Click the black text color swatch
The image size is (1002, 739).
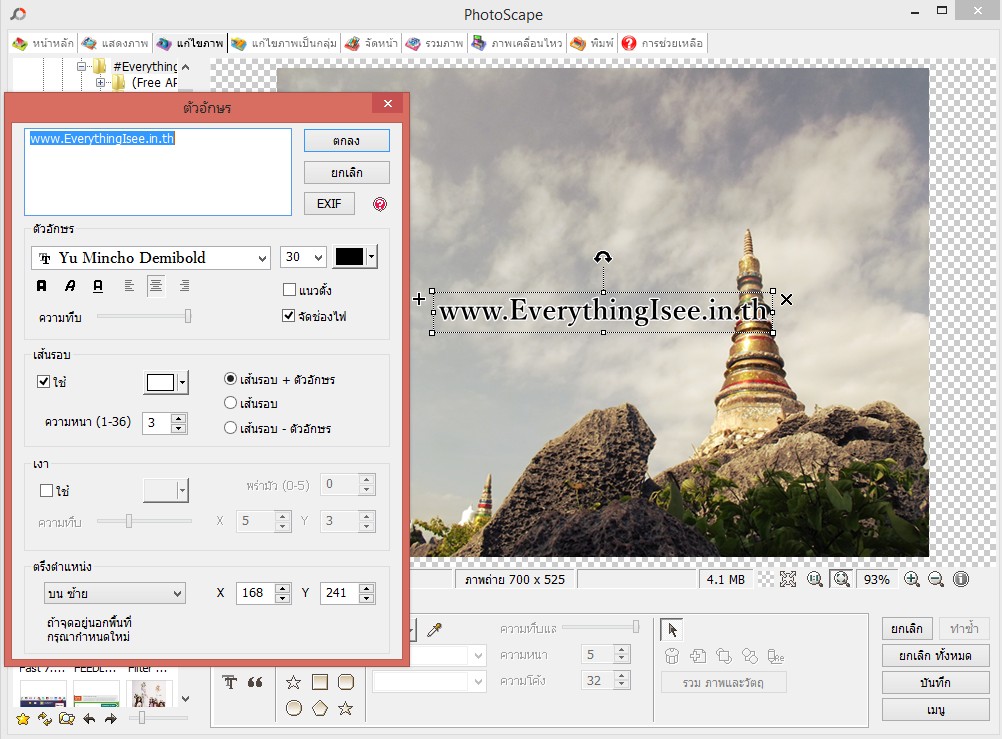click(x=350, y=256)
